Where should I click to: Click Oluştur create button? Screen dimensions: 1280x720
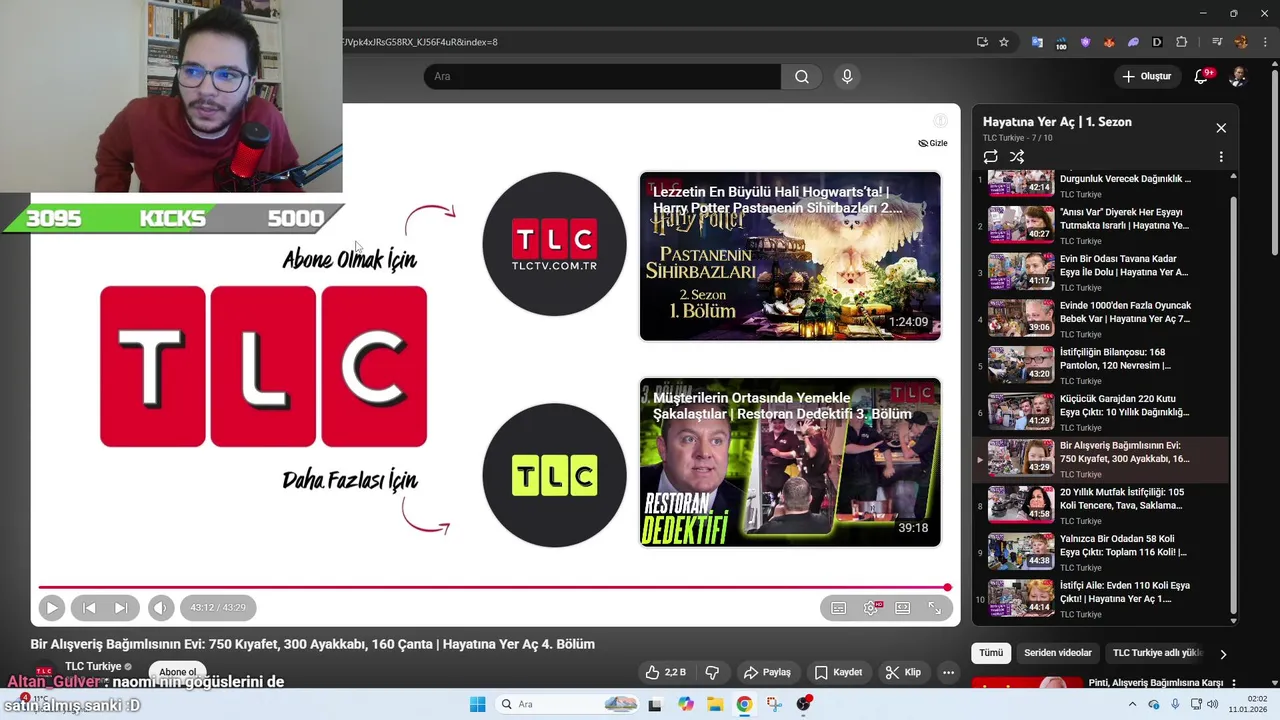1146,77
